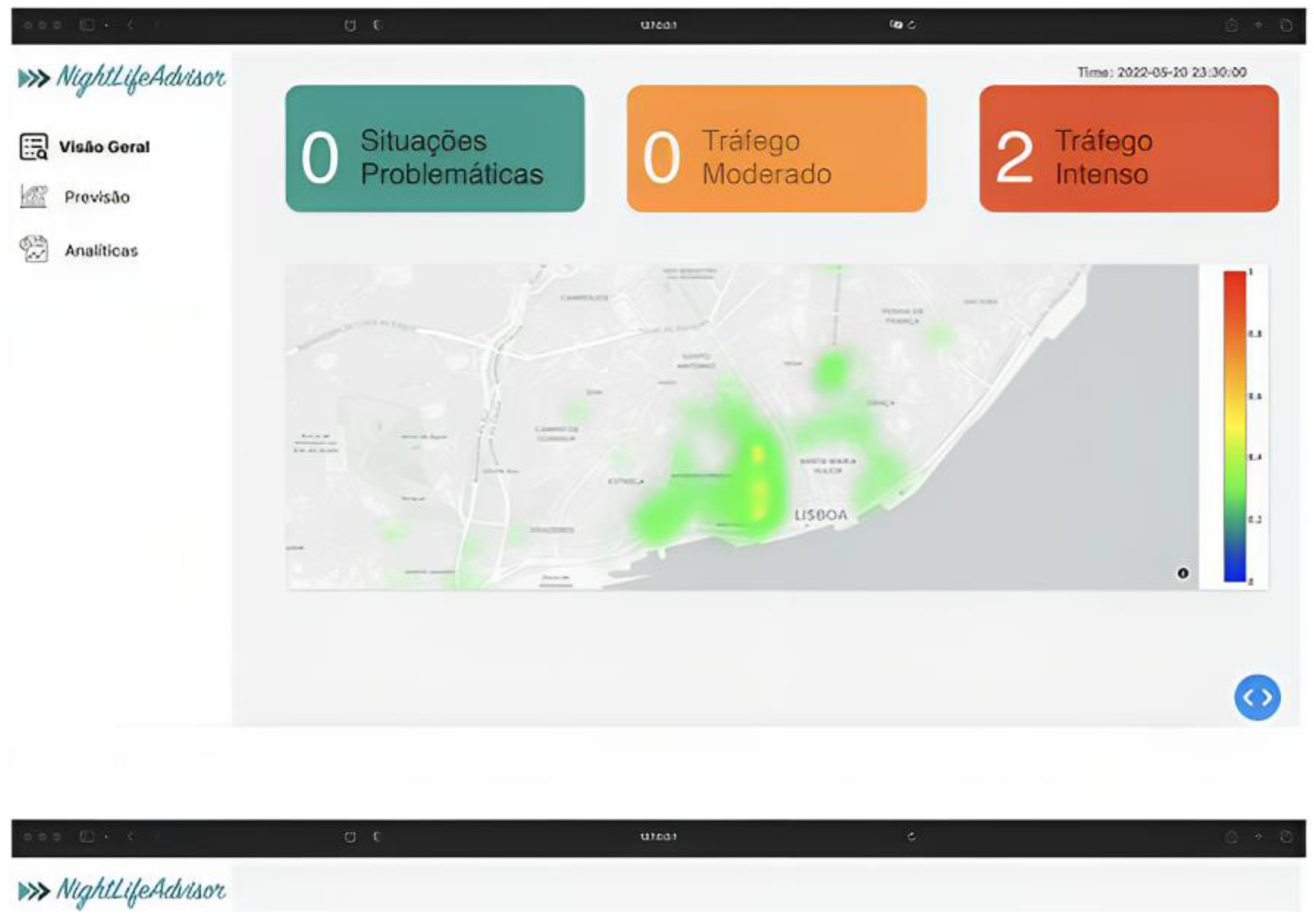Open the Tráfego Moderado orange card

point(777,149)
